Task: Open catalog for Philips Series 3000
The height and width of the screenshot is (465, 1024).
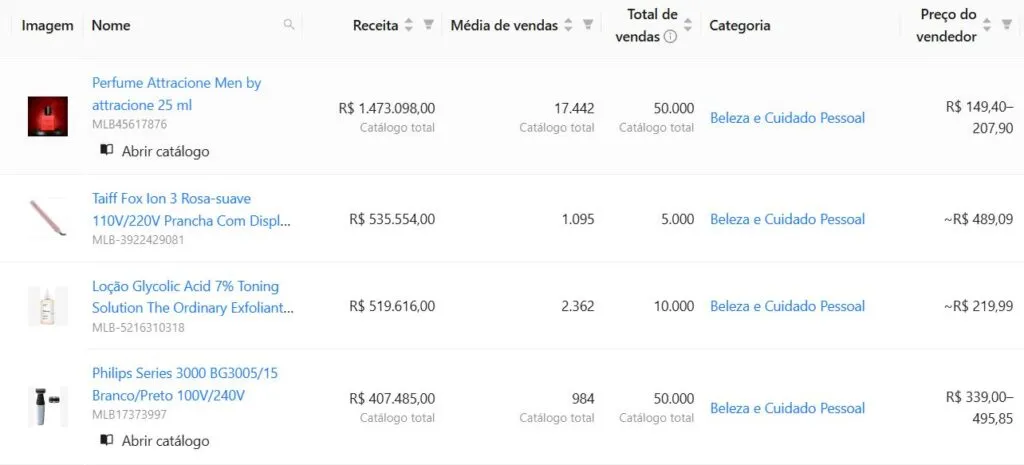Action: click(155, 441)
